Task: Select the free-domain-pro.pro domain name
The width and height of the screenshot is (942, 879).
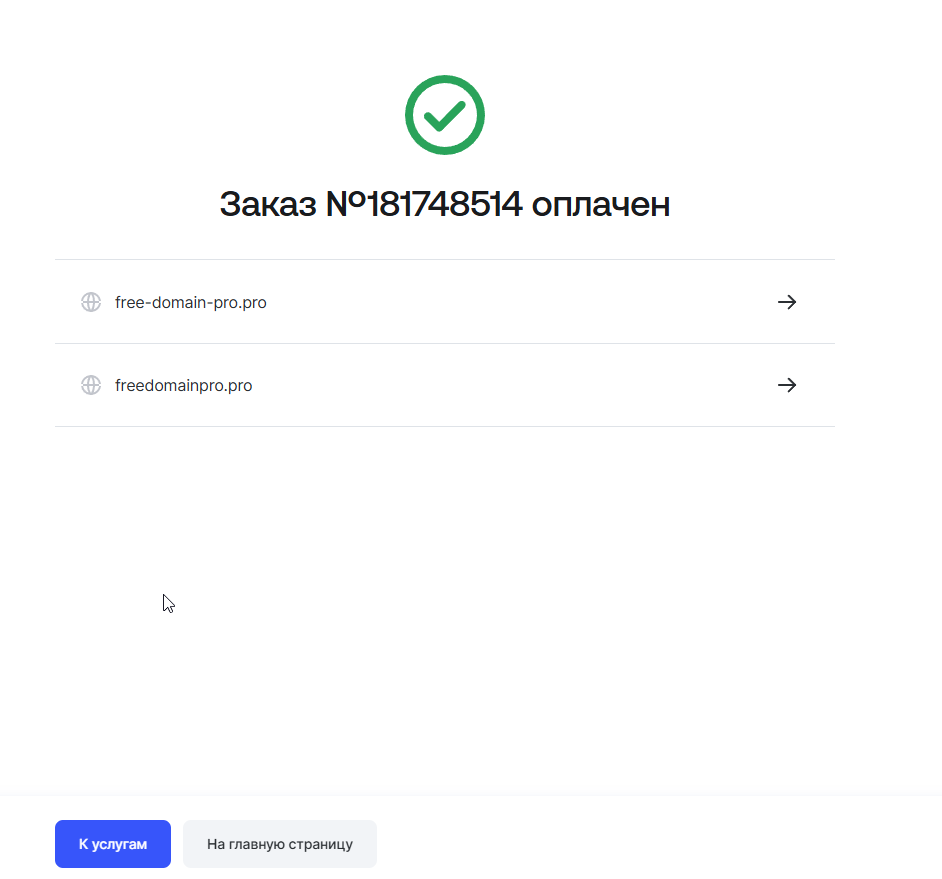Action: tap(190, 302)
